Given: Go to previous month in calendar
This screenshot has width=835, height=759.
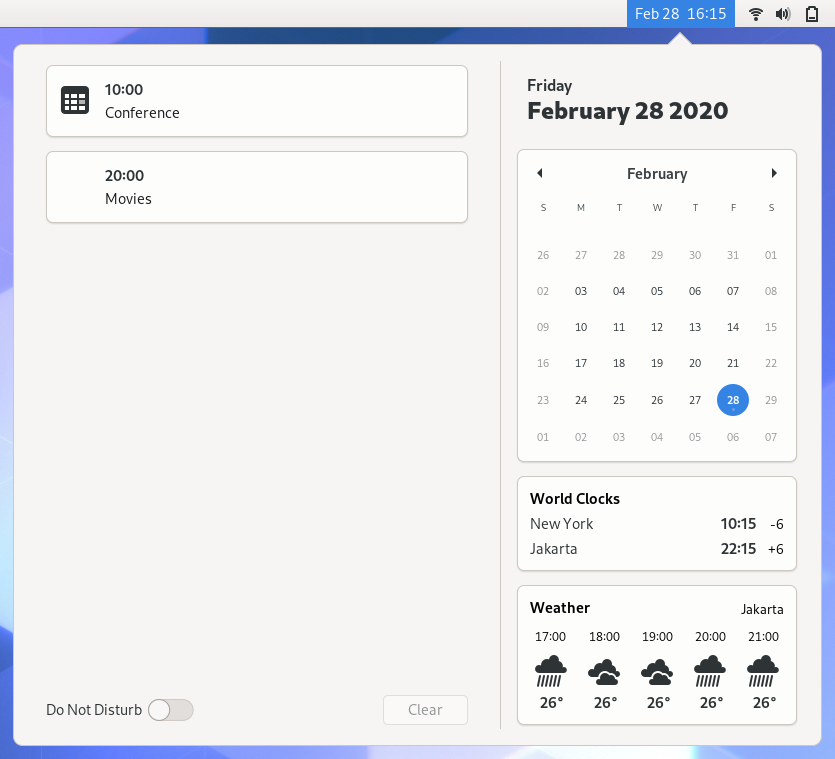Looking at the screenshot, I should pos(540,173).
